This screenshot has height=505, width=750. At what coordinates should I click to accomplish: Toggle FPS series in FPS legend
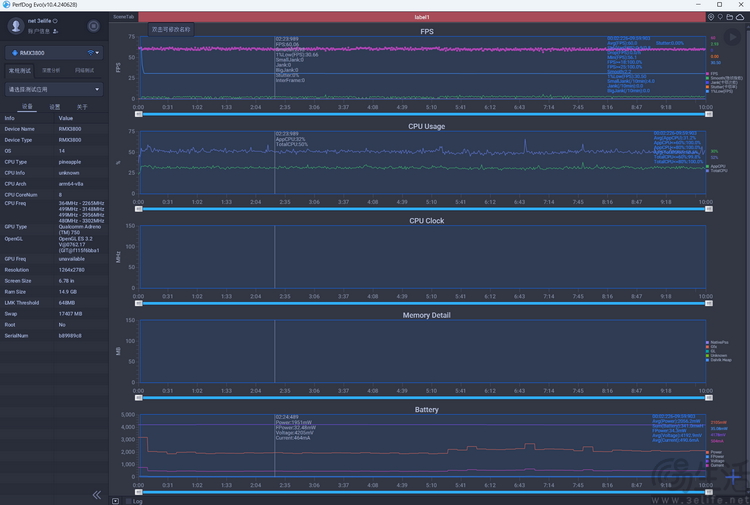point(712,74)
